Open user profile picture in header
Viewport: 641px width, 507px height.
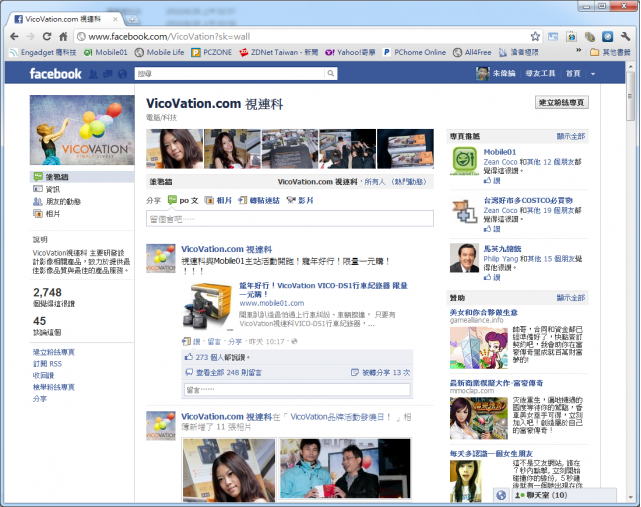click(x=482, y=74)
